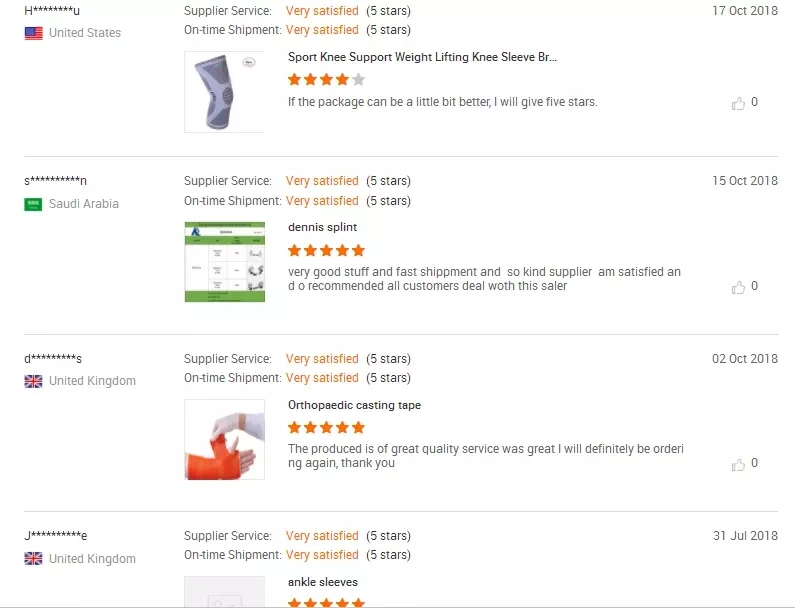The image size is (795, 608).
Task: View the orange casting tape product photo
Action: [x=225, y=440]
